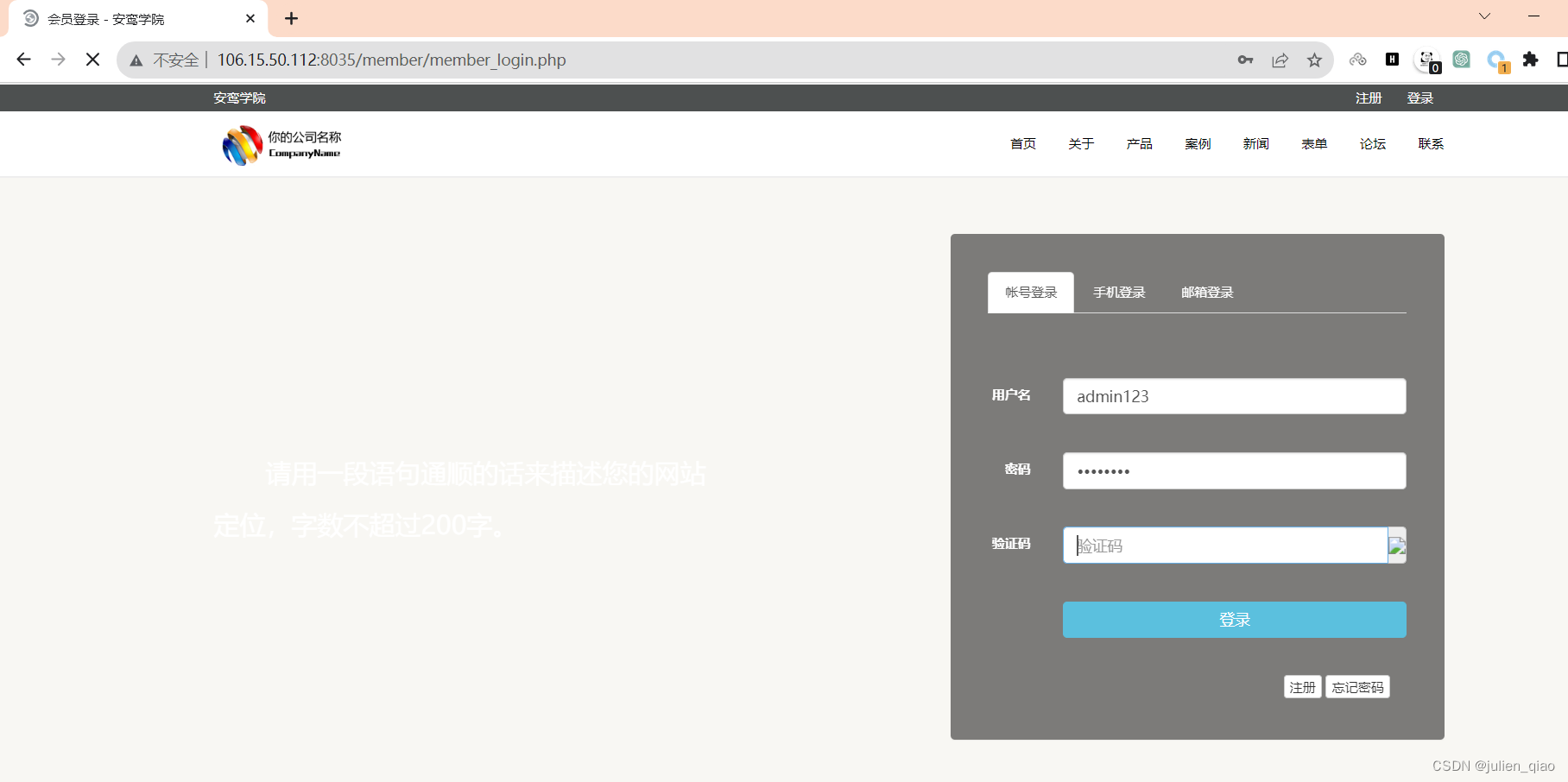Click the 注册 button below the form
Viewport: 1568px width, 782px height.
tap(1302, 687)
